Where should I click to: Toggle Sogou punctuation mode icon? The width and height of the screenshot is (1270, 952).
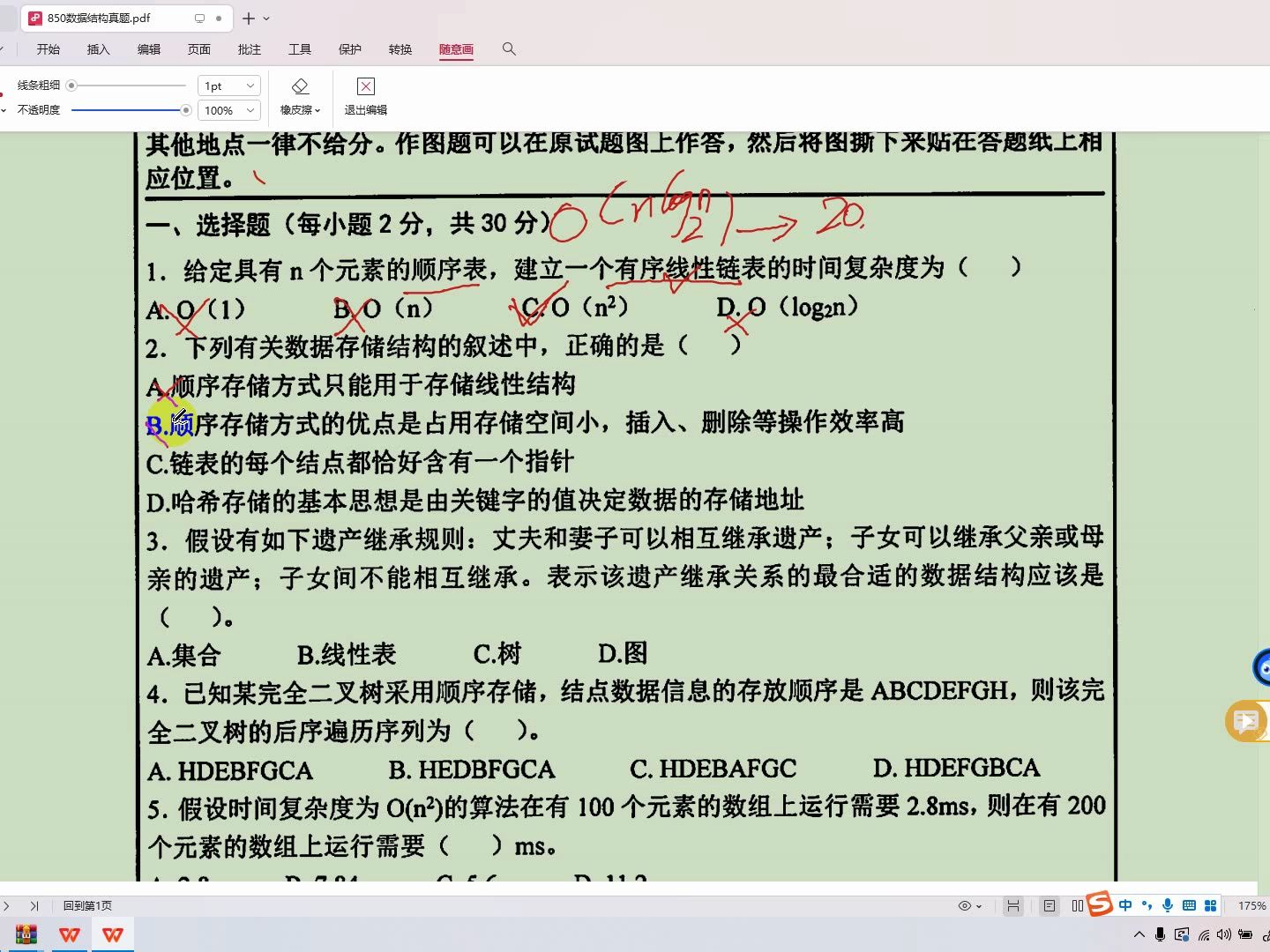click(1147, 905)
